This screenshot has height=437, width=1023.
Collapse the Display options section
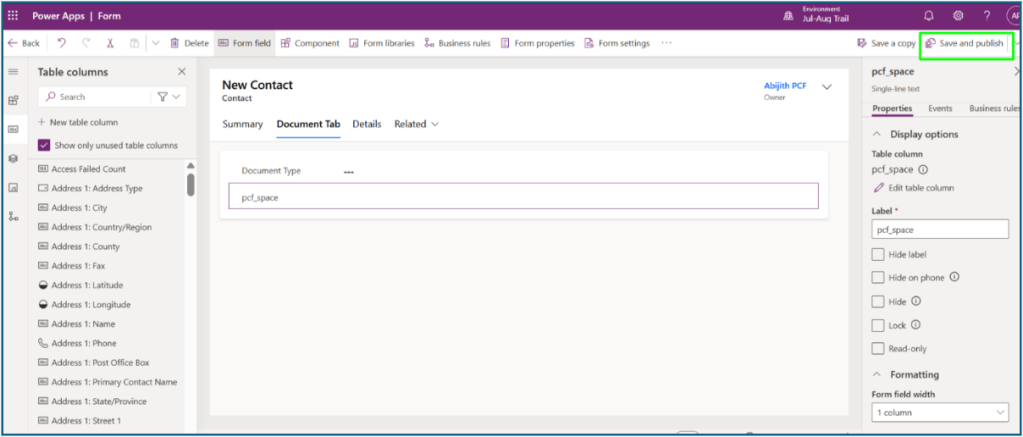pos(878,134)
